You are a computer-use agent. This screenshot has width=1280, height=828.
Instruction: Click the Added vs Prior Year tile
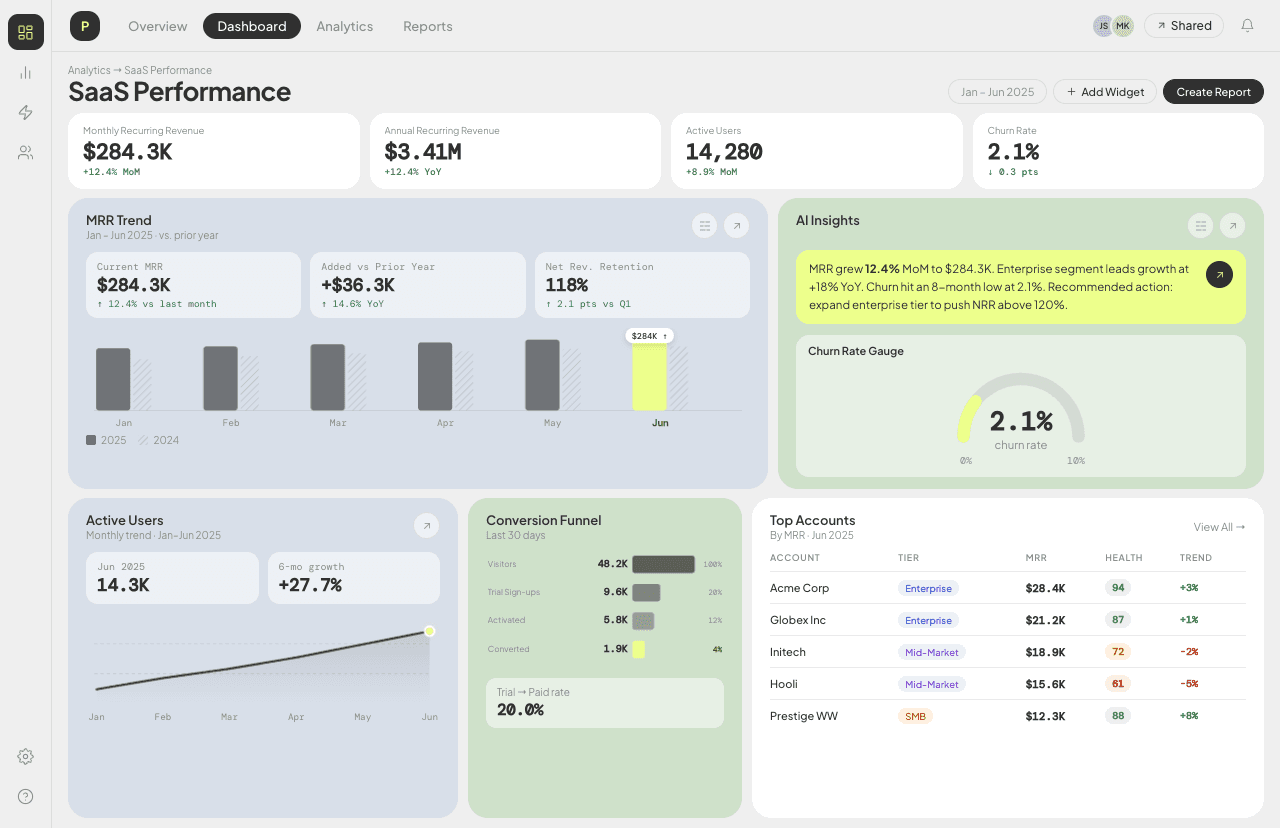click(418, 285)
